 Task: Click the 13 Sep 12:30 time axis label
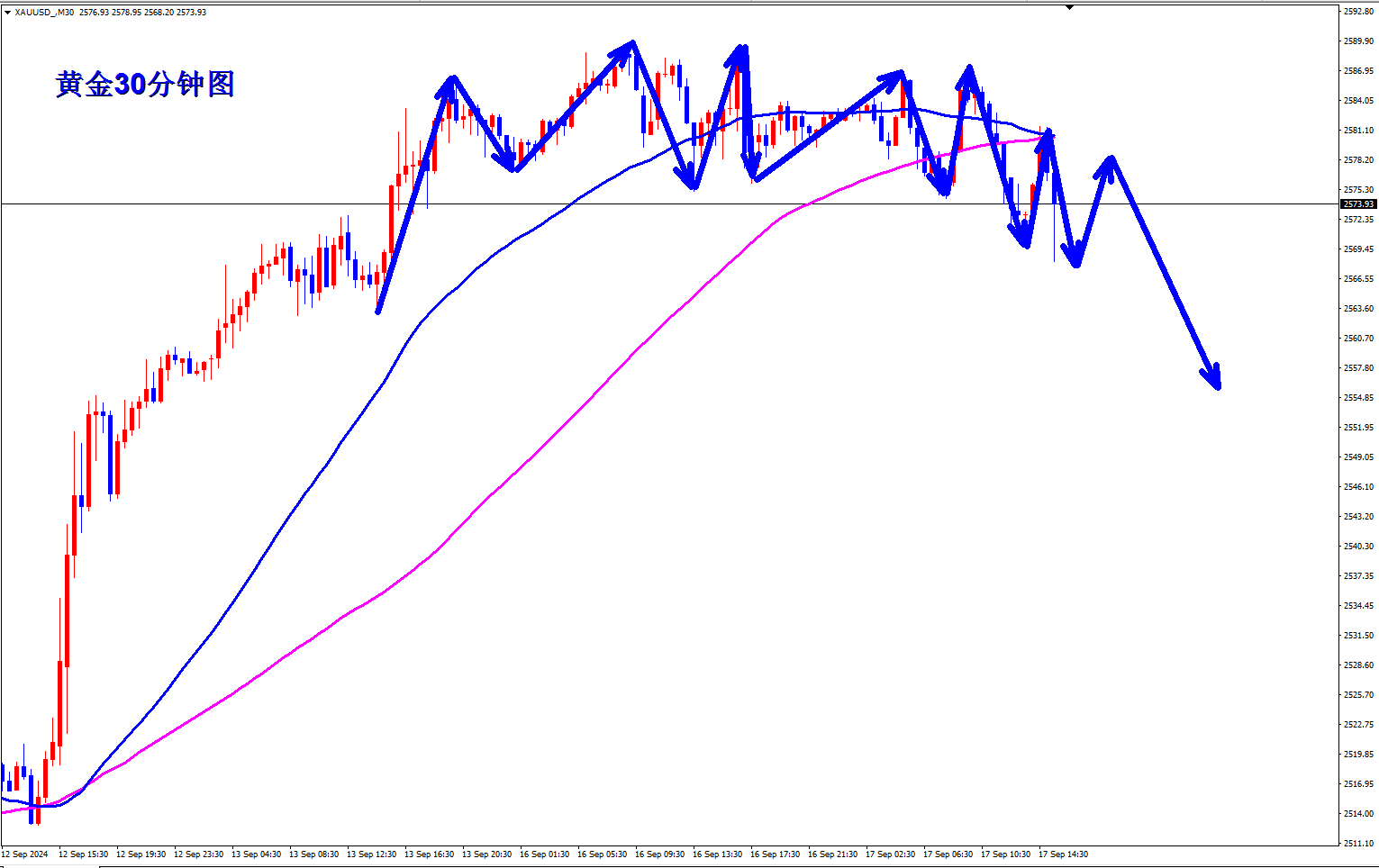point(371,854)
